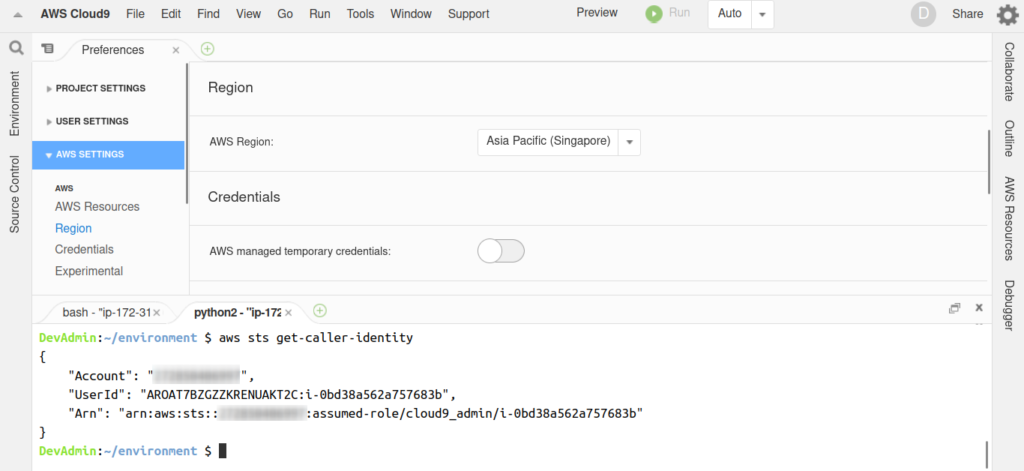Open the Edit menu
1024x471 pixels.
click(x=171, y=14)
